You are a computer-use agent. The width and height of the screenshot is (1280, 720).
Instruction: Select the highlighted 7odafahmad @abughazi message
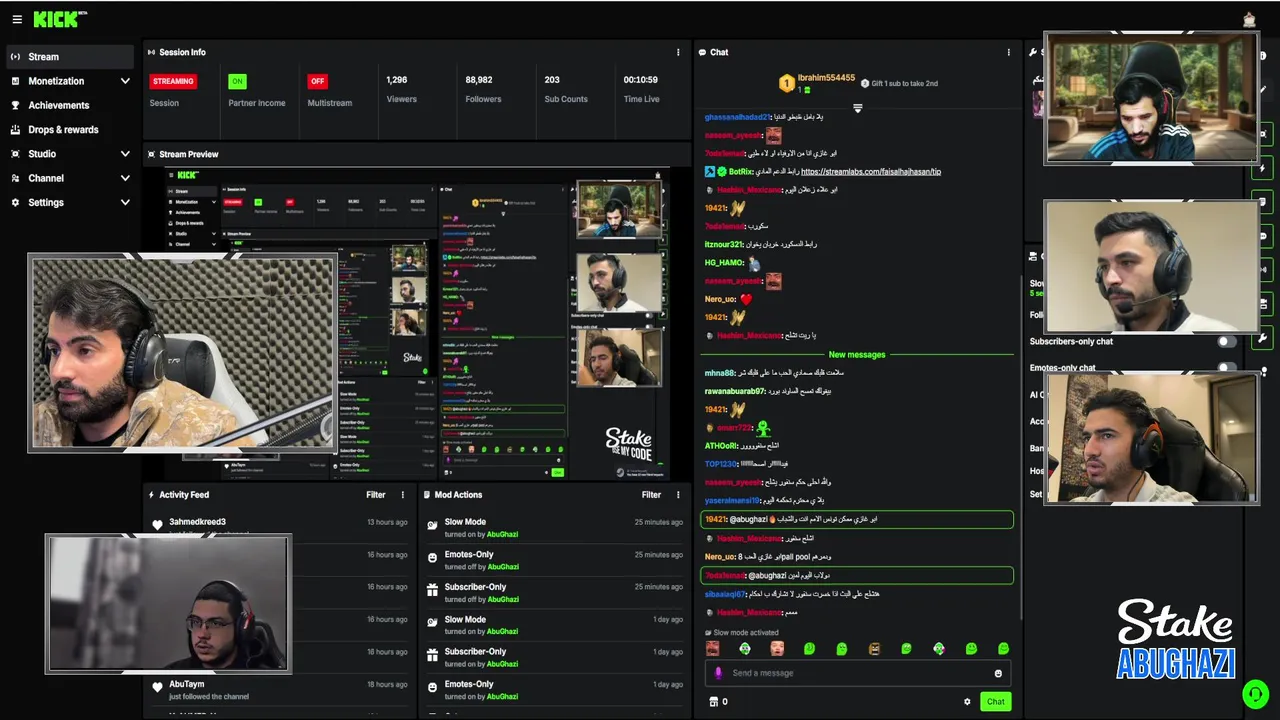(857, 575)
